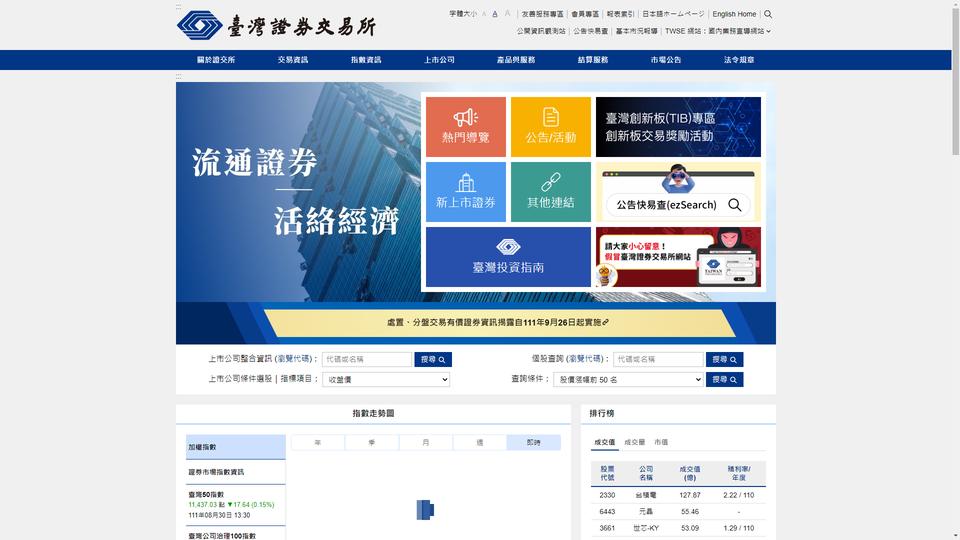Open the 公告/活動 document tile
The height and width of the screenshot is (540, 960).
(550, 127)
